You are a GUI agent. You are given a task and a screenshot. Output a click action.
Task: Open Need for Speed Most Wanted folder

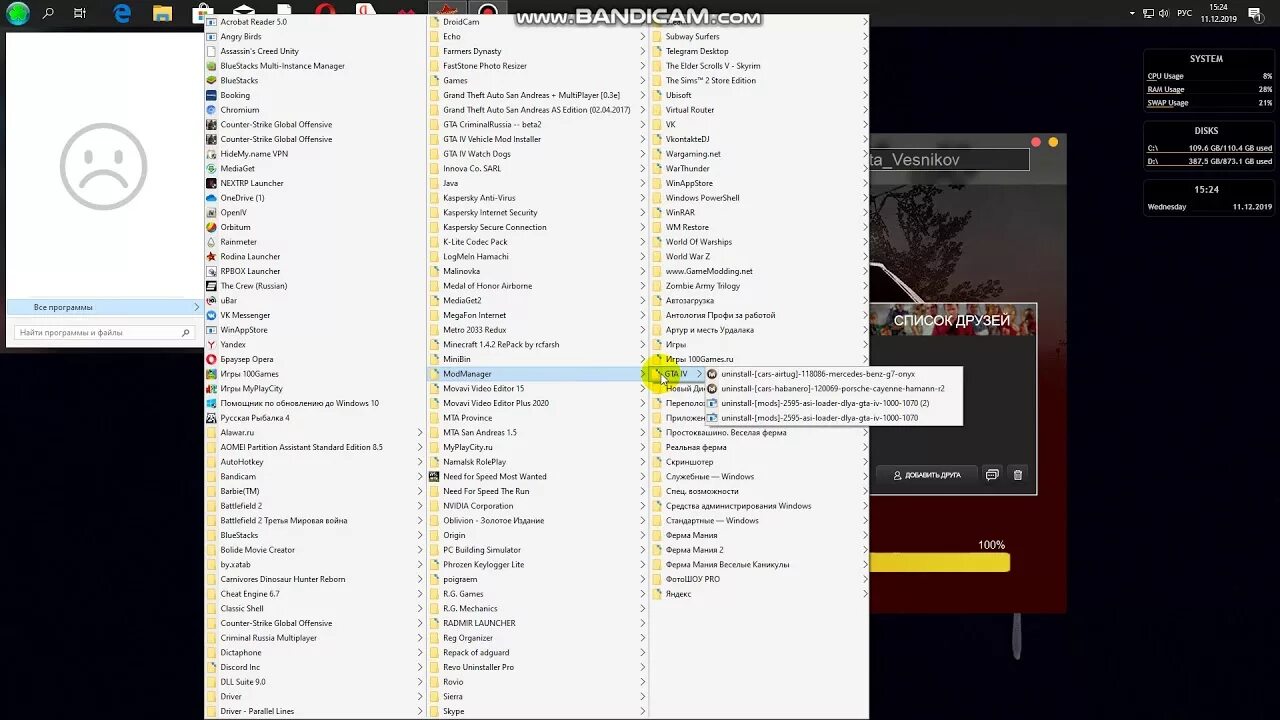tap(537, 477)
